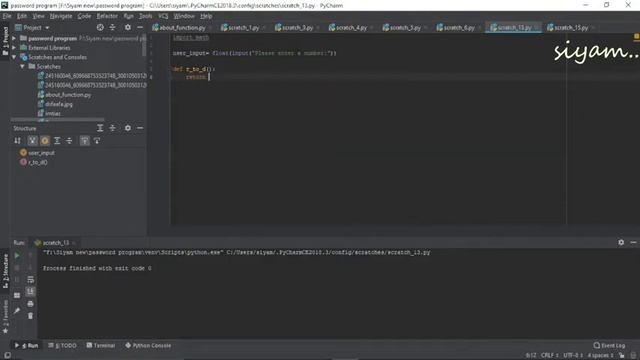Toggle scroll to end in Run console

[30, 291]
